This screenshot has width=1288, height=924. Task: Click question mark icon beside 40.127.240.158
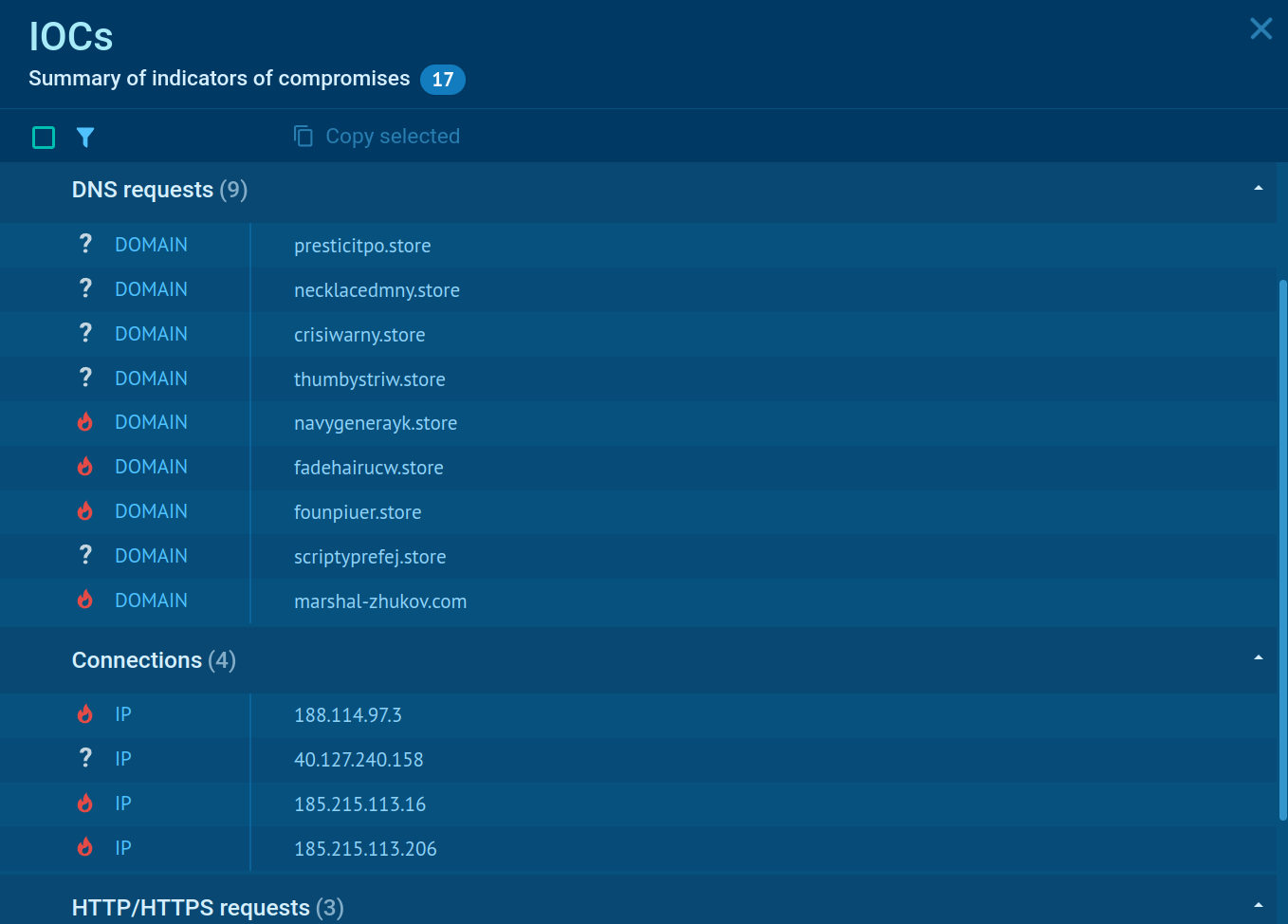(85, 758)
